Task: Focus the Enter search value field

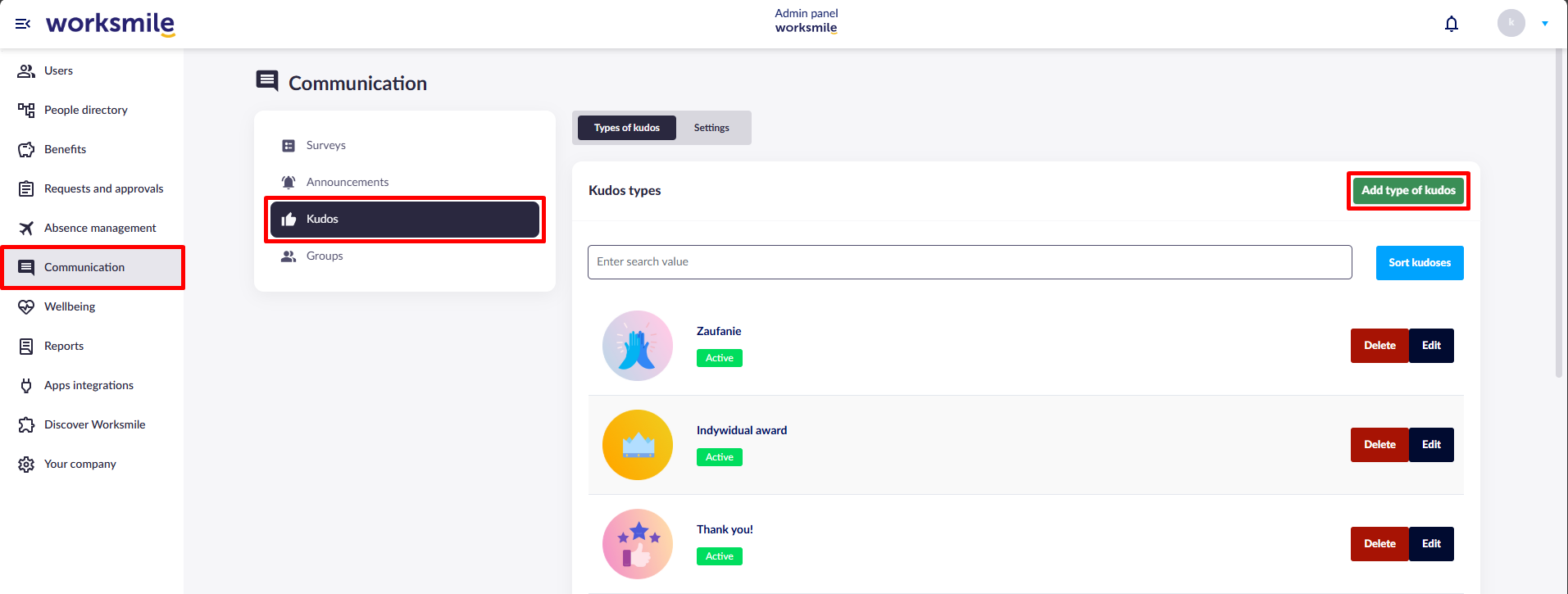Action: pyautogui.click(x=970, y=262)
